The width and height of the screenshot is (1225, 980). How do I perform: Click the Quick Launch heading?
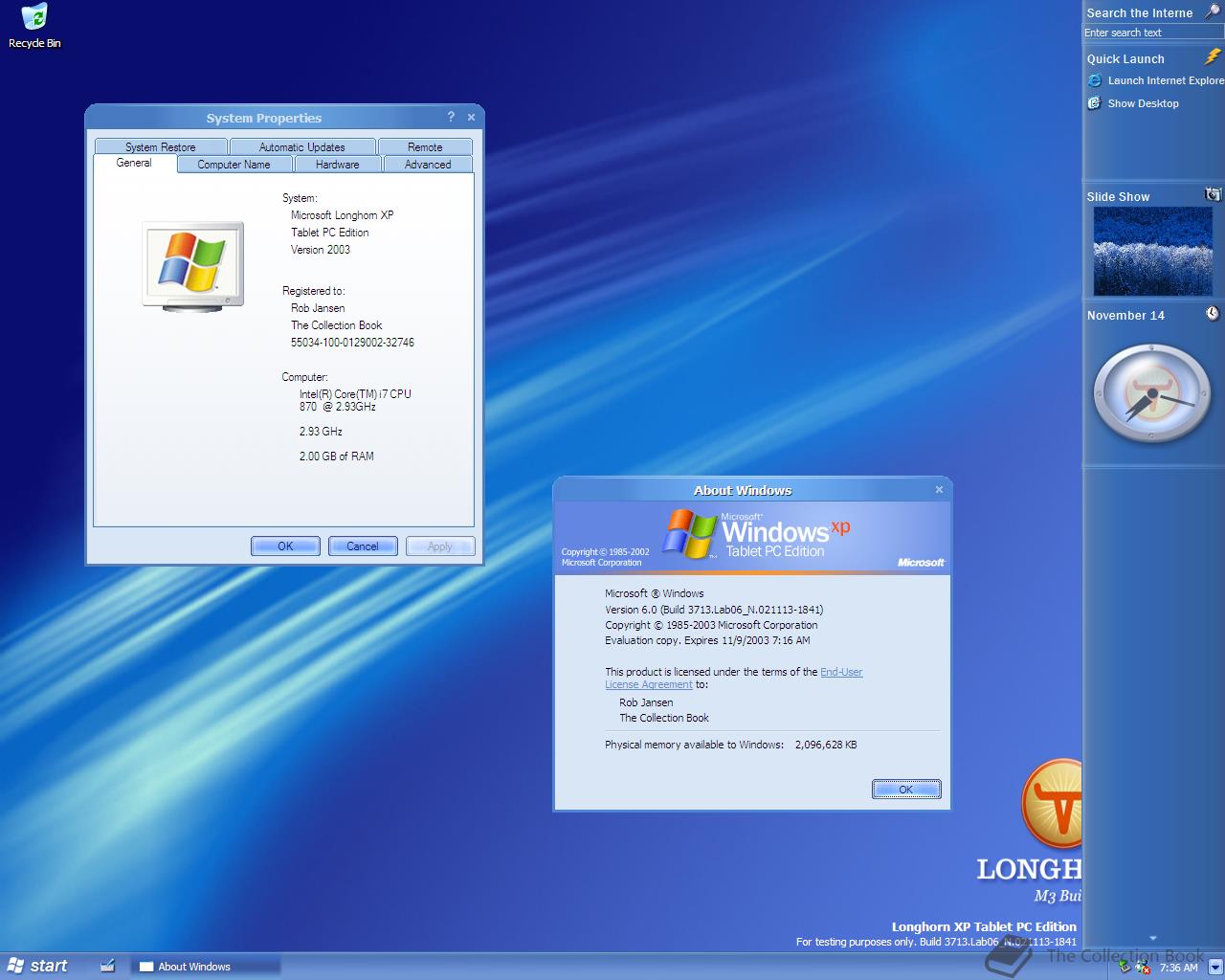click(1125, 58)
